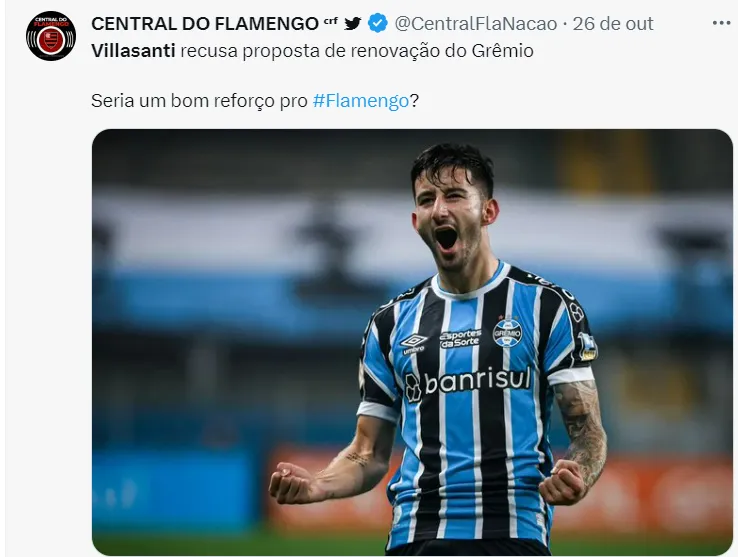Viewport: 738px width, 557px height.
Task: Click the blue verified badge icon
Action: pos(377,23)
